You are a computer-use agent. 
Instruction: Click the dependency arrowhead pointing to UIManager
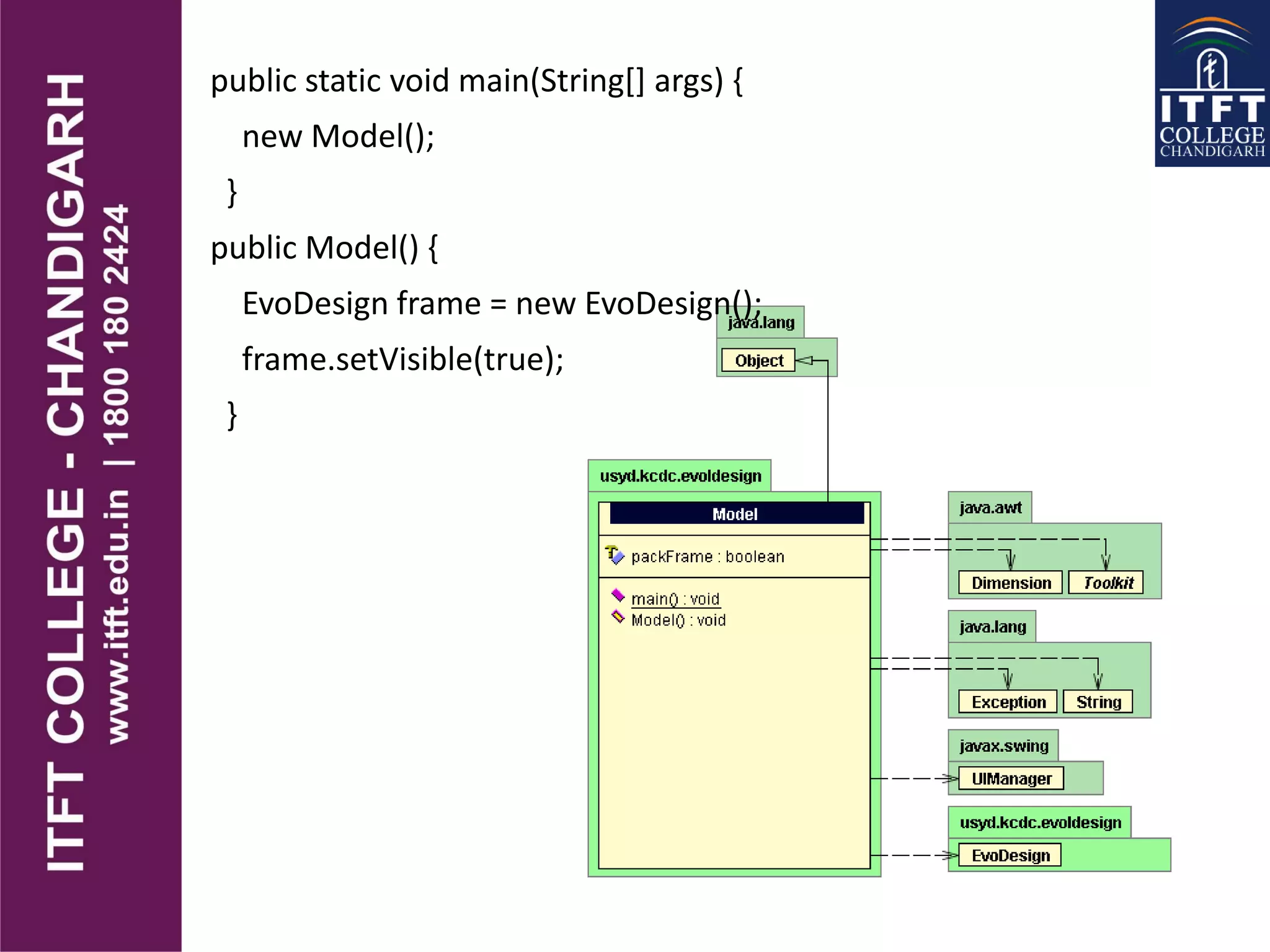[950, 778]
